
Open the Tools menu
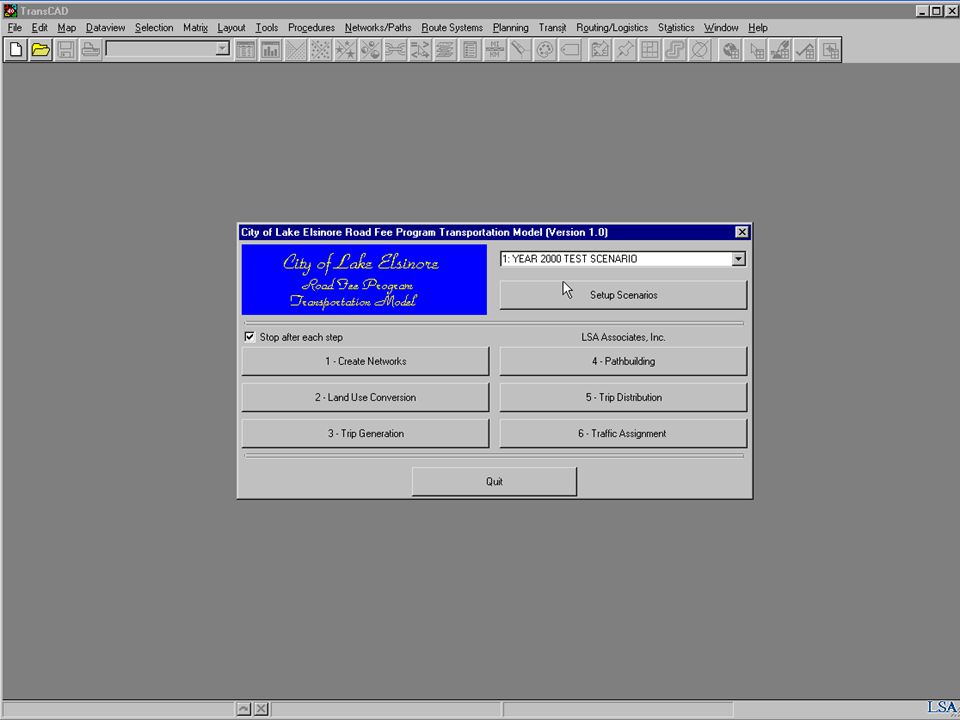click(x=266, y=28)
